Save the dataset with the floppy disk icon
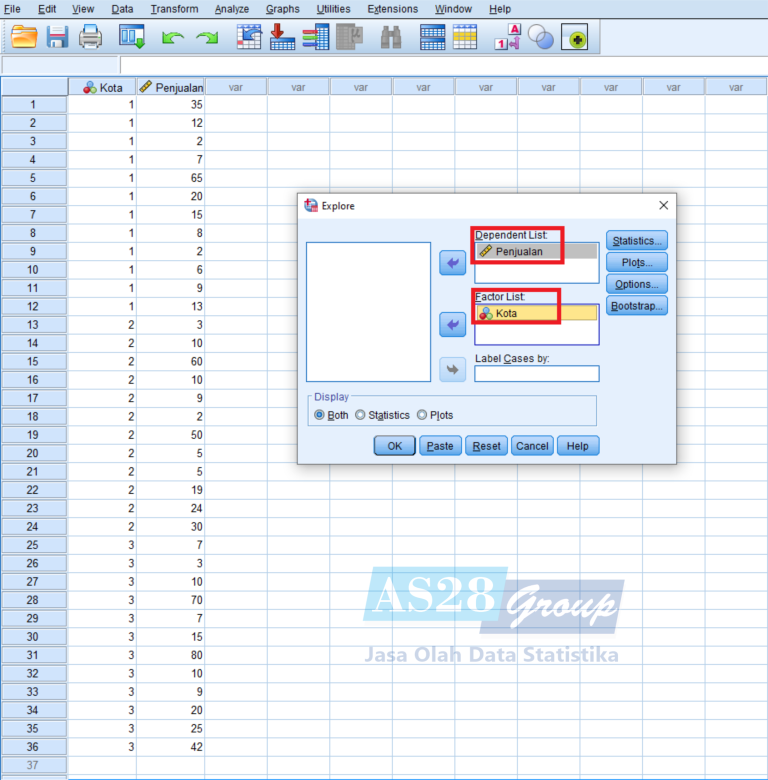This screenshot has height=780, width=768. click(57, 38)
